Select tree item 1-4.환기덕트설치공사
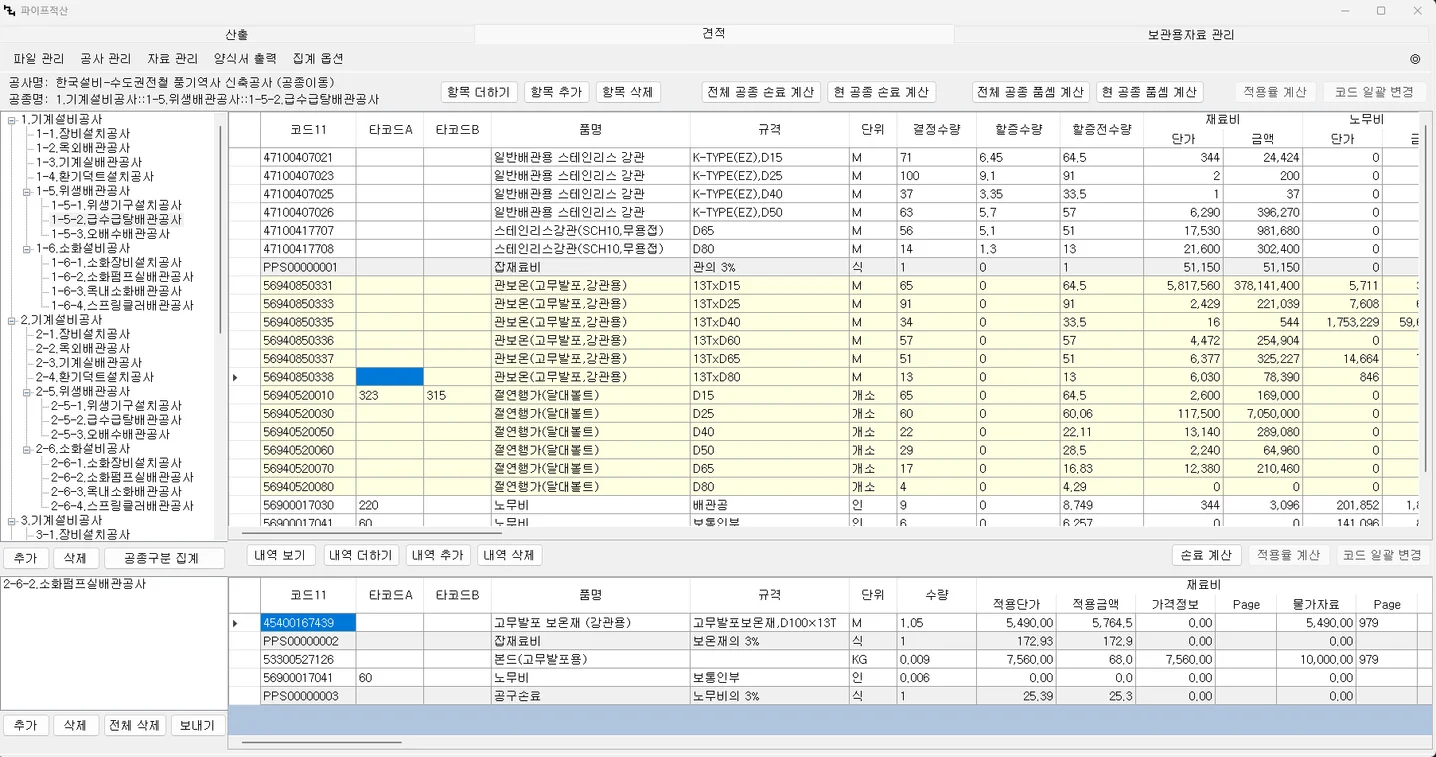Viewport: 1436px width, 757px height. [95, 177]
